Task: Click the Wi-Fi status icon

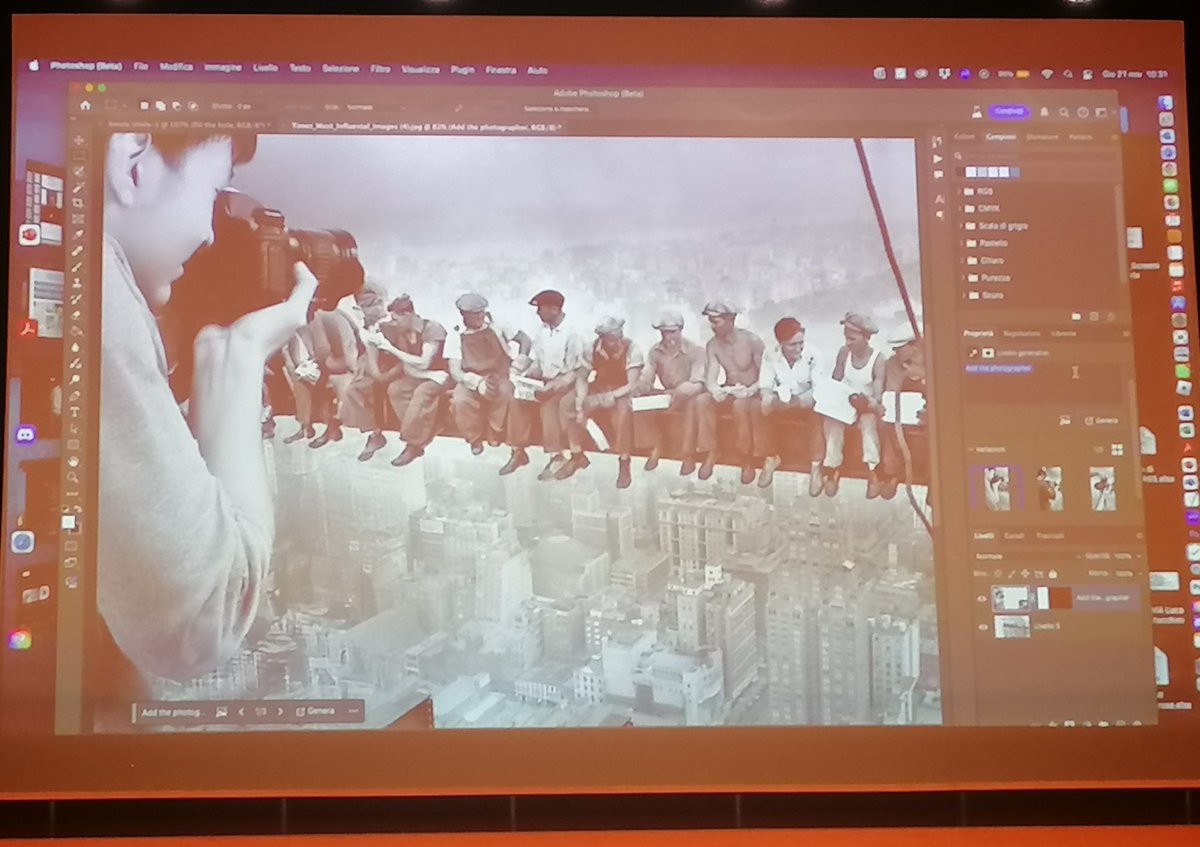Action: tap(1047, 73)
